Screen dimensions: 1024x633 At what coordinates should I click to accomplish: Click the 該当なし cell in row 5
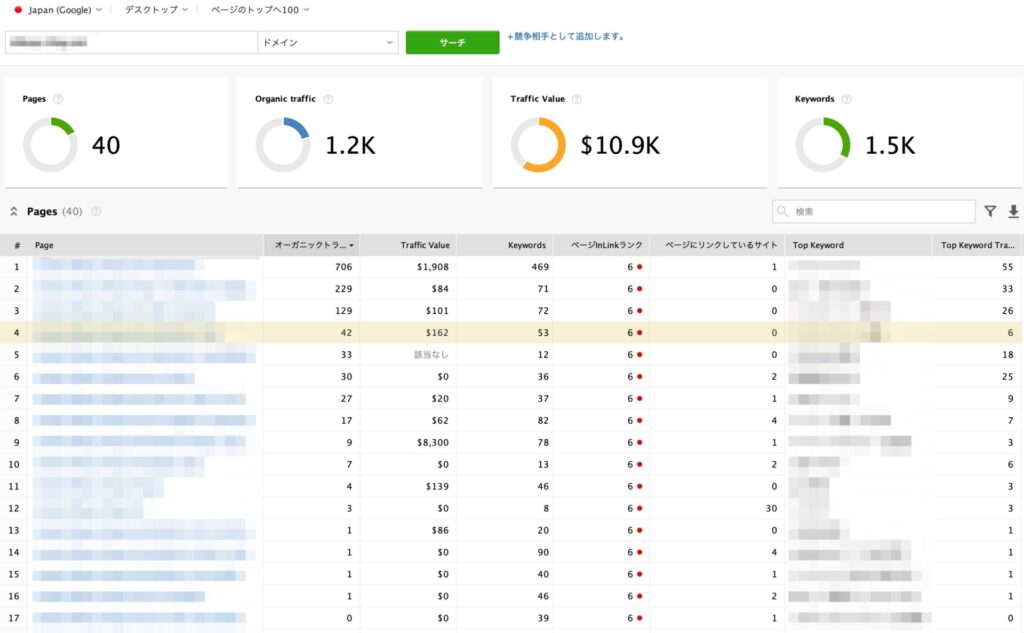click(x=431, y=355)
